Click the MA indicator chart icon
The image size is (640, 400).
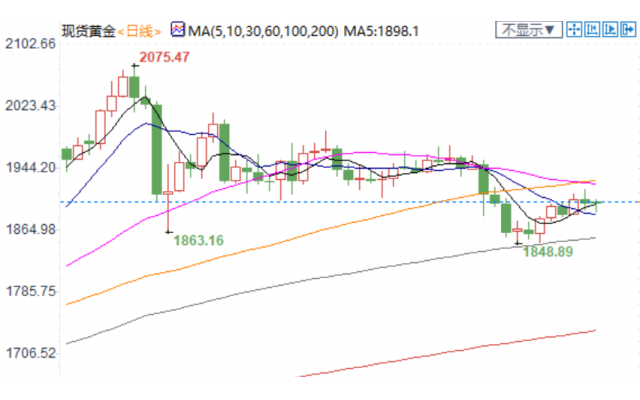(178, 29)
